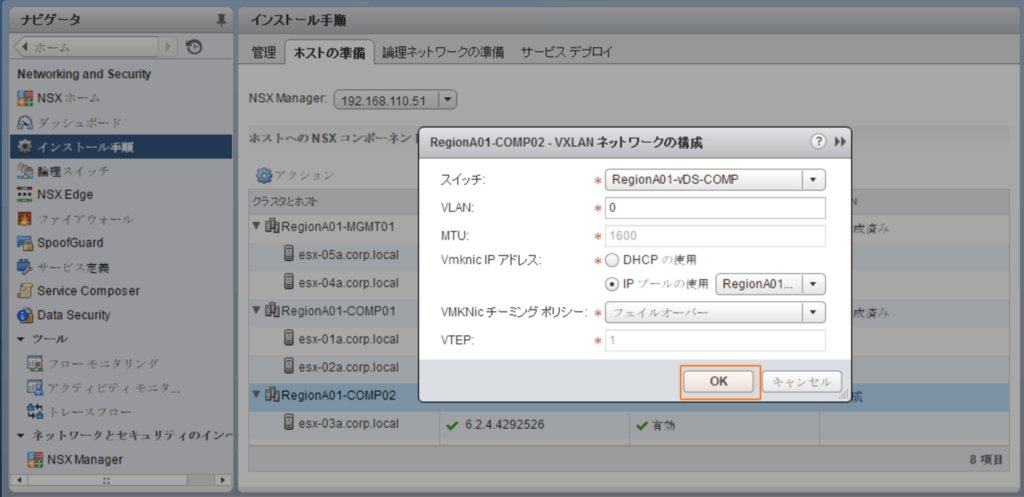Open navigator history clock icon

point(194,47)
